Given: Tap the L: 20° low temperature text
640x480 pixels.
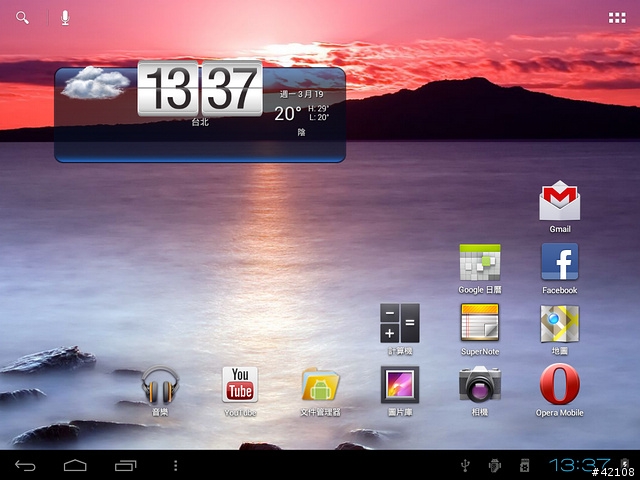Looking at the screenshot, I should [x=318, y=117].
